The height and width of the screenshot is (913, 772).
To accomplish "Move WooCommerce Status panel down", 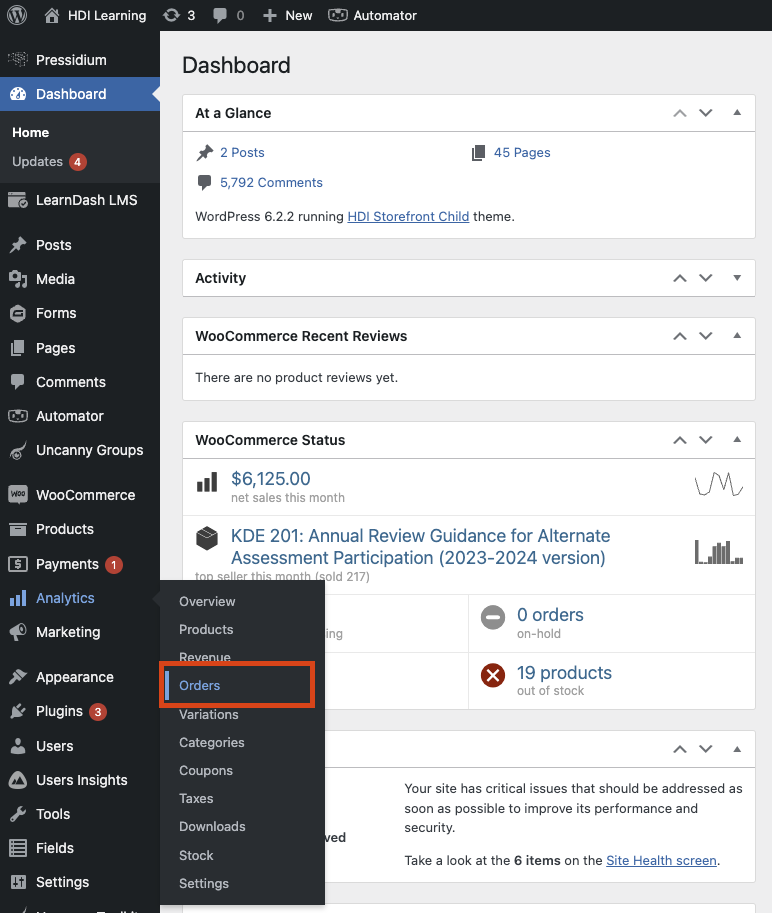I will [706, 440].
